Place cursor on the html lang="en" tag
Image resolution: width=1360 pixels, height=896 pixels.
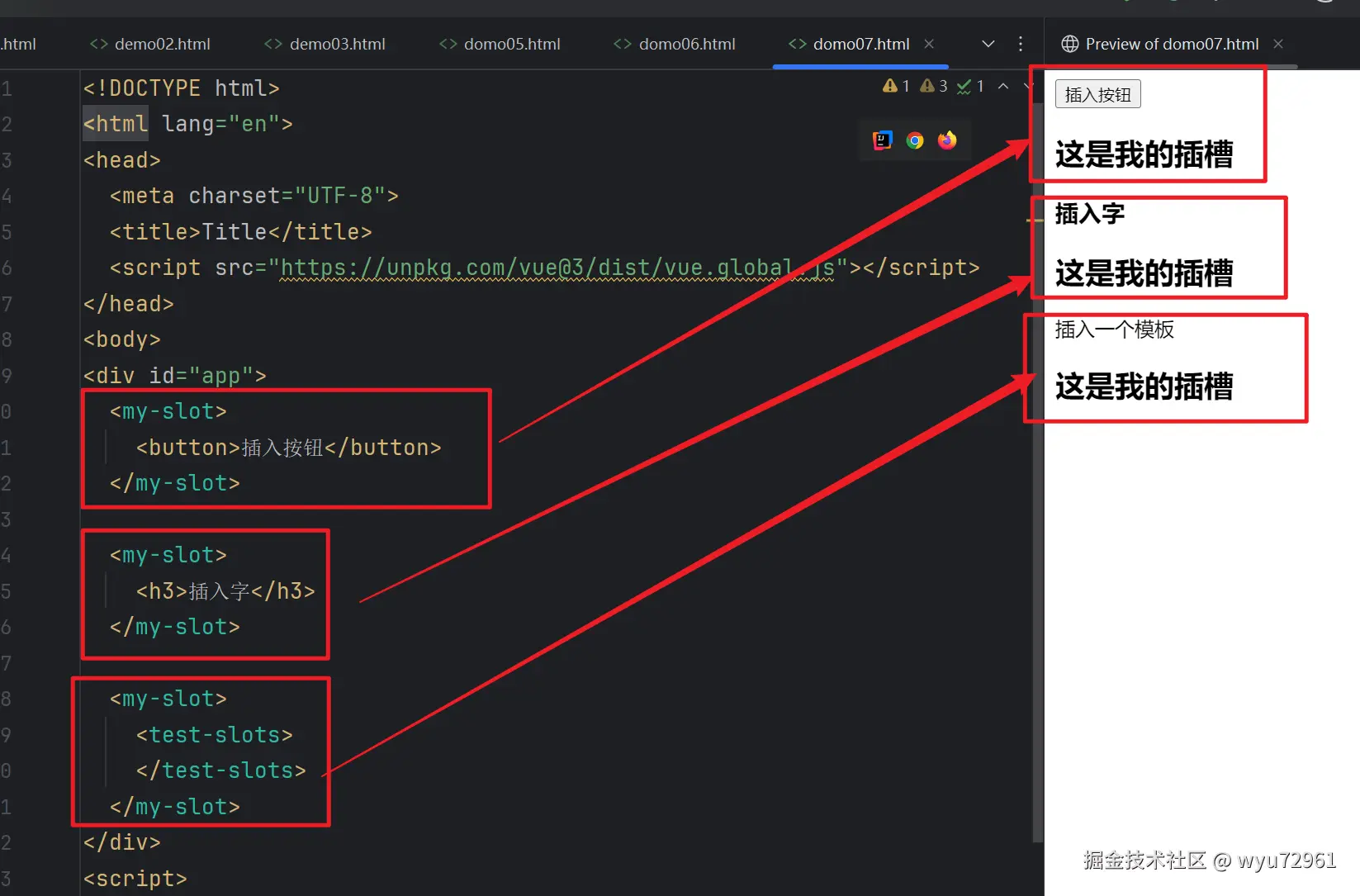point(188,124)
